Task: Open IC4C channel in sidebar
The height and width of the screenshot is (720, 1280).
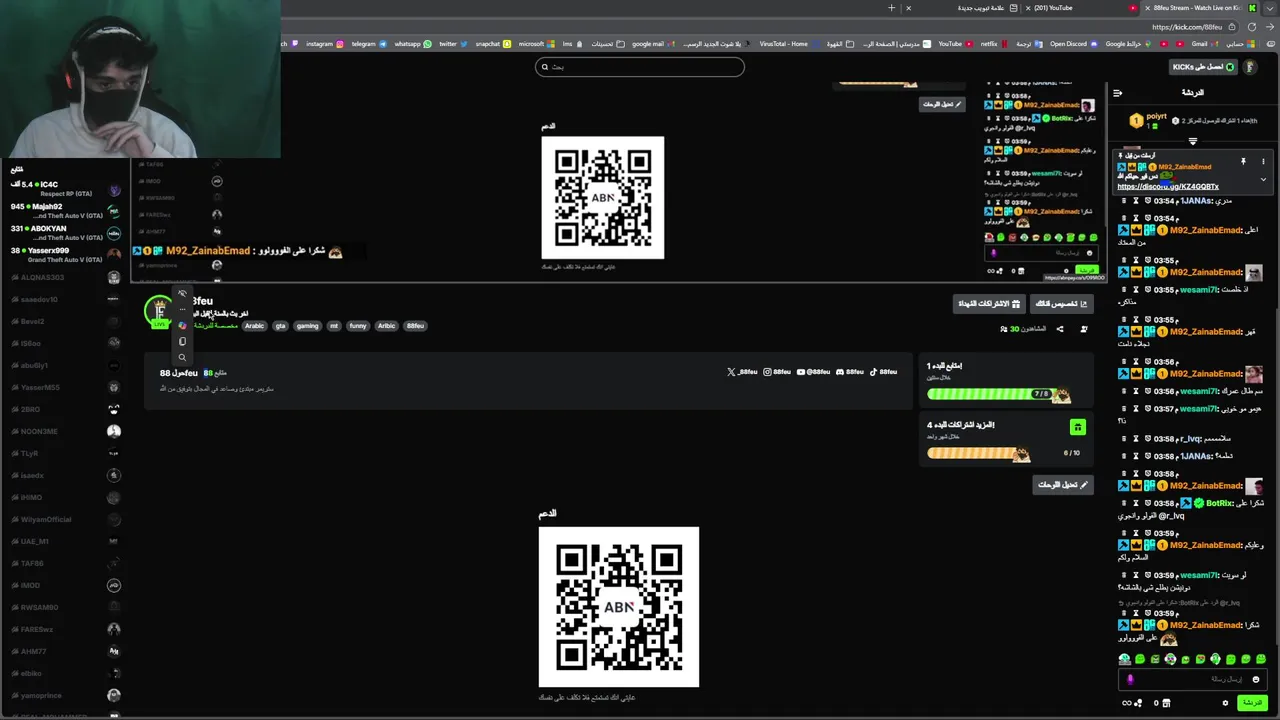Action: coord(65,189)
